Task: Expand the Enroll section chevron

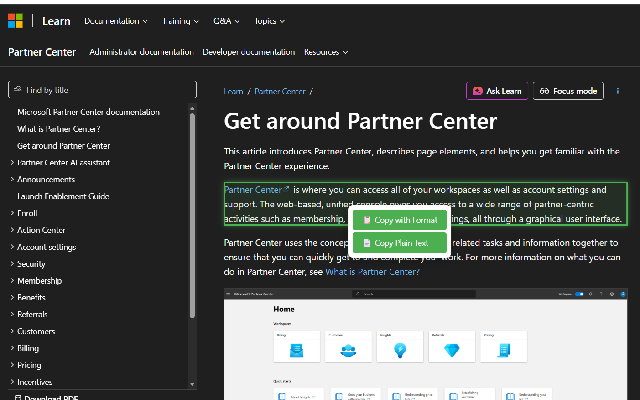Action: 12,213
